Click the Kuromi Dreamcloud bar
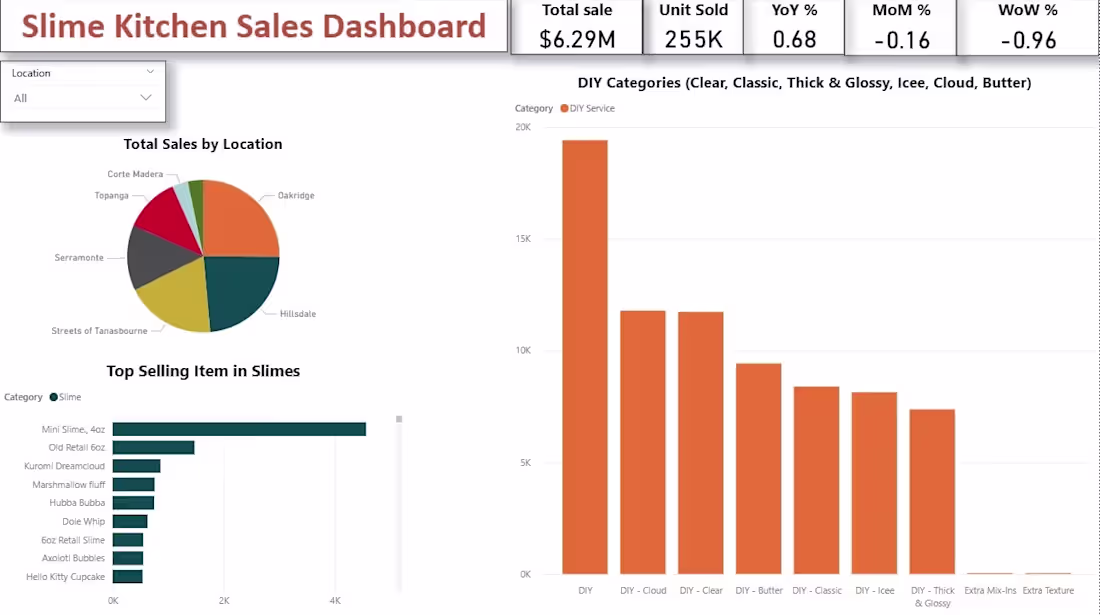Screen dimensions: 1100x615 coord(137,466)
